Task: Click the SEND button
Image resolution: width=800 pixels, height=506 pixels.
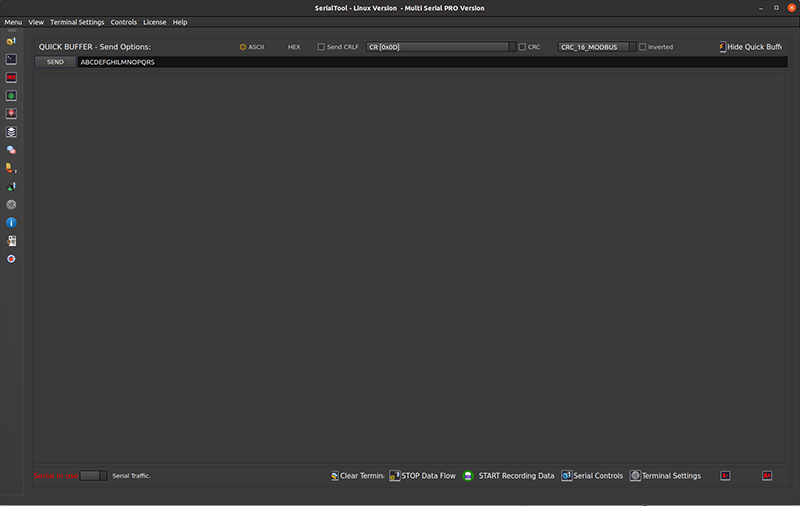Action: coord(55,62)
